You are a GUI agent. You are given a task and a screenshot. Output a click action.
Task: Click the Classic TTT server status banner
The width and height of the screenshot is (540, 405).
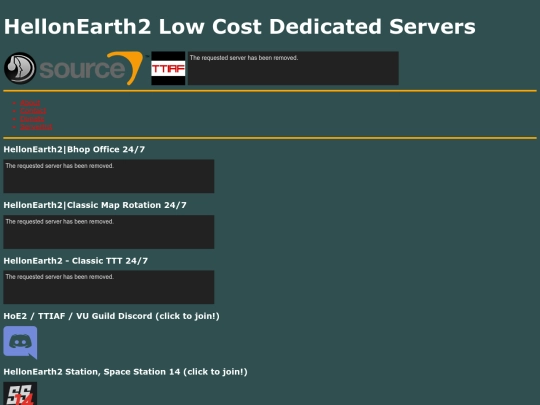pyautogui.click(x=109, y=287)
